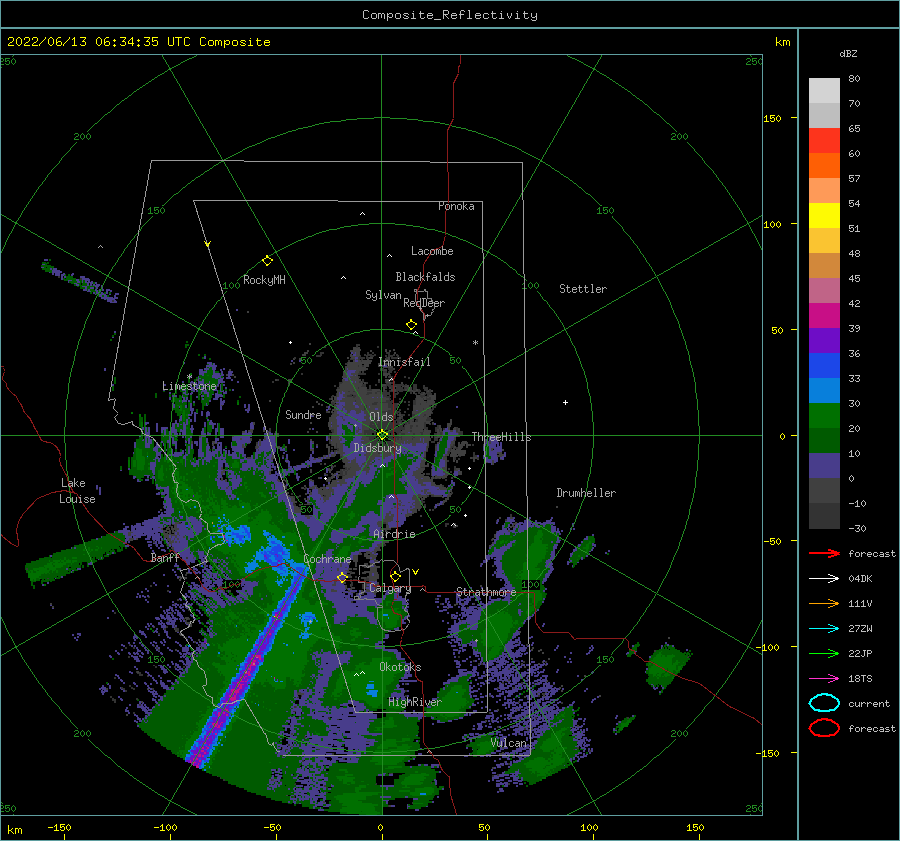
Task: Click the Composite_Reflectivity title text
Action: pyautogui.click(x=450, y=15)
